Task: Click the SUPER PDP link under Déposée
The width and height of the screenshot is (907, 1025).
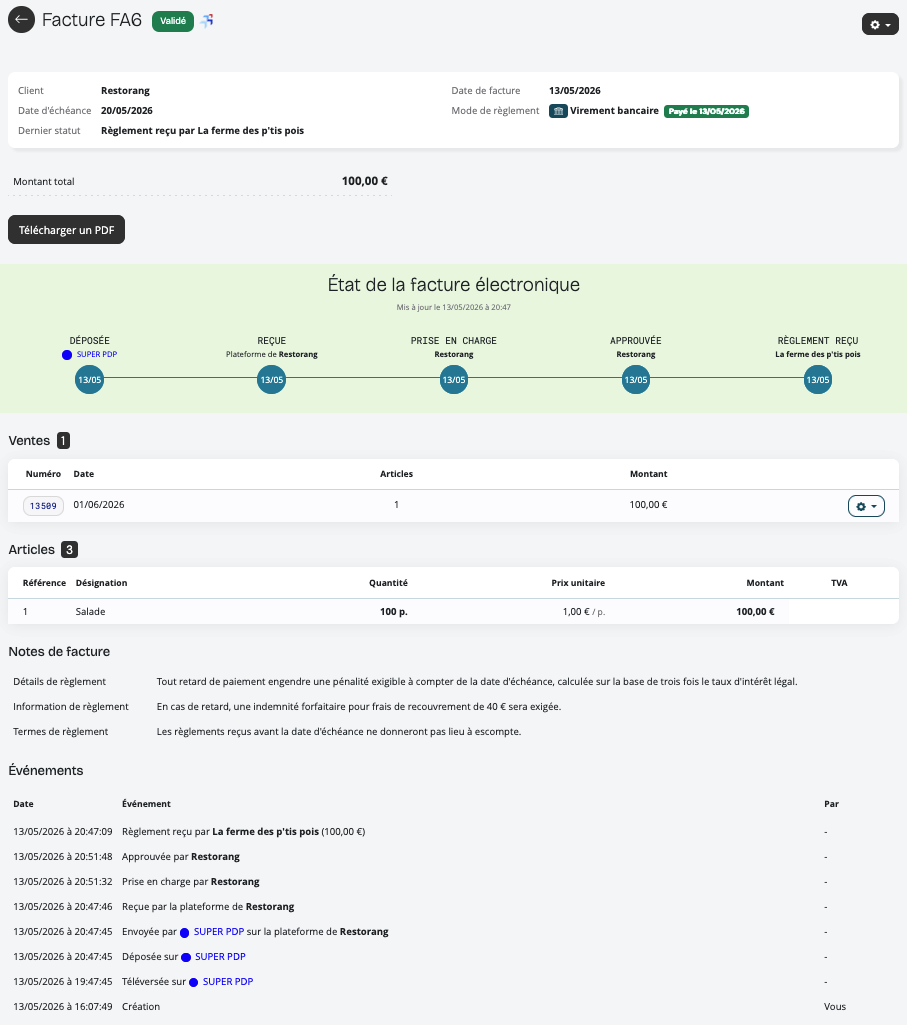Action: pyautogui.click(x=97, y=354)
